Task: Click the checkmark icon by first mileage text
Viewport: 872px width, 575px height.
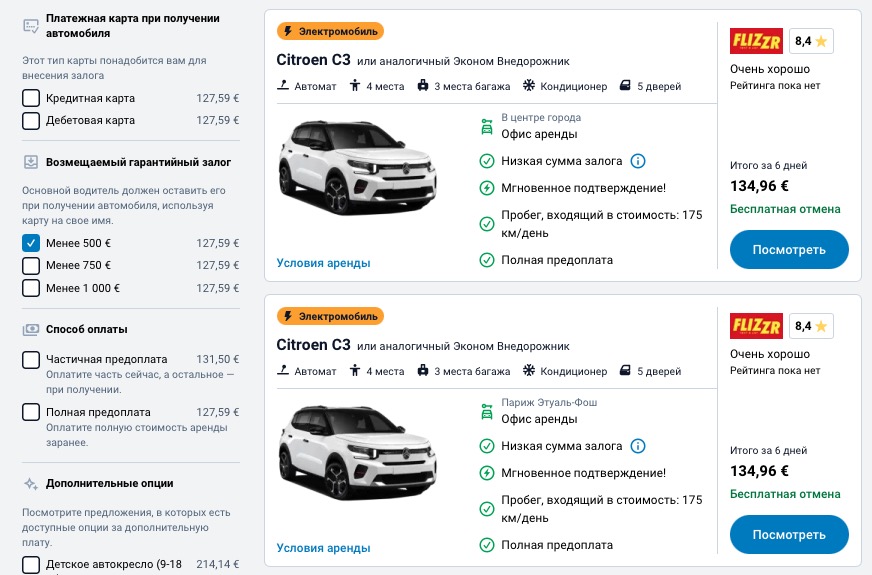Action: [487, 224]
